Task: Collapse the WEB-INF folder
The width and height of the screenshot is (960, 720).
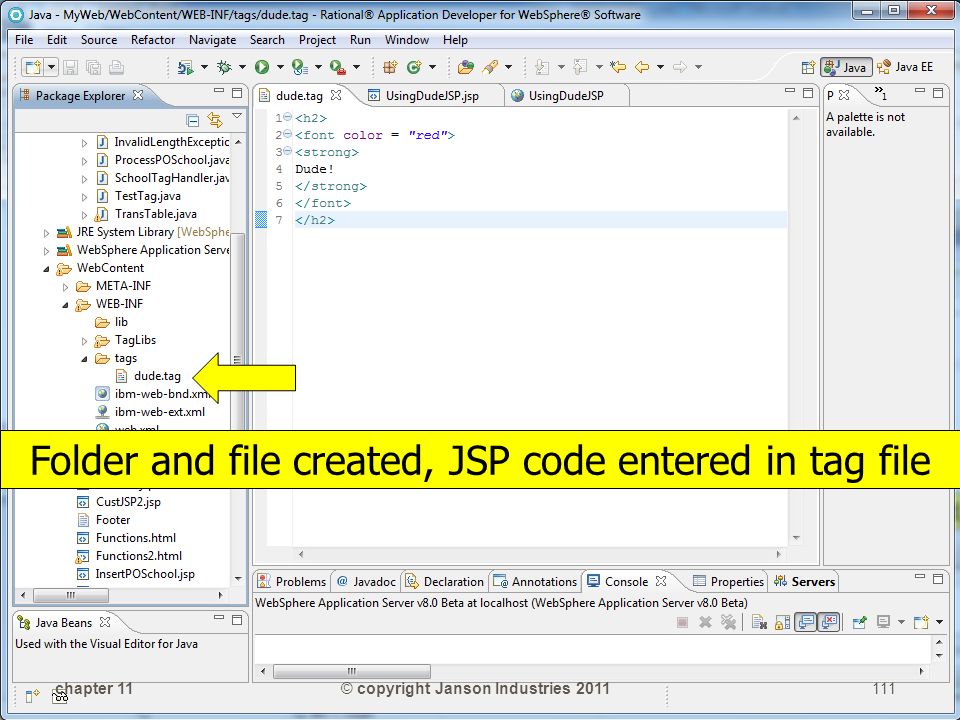Action: pyautogui.click(x=66, y=304)
